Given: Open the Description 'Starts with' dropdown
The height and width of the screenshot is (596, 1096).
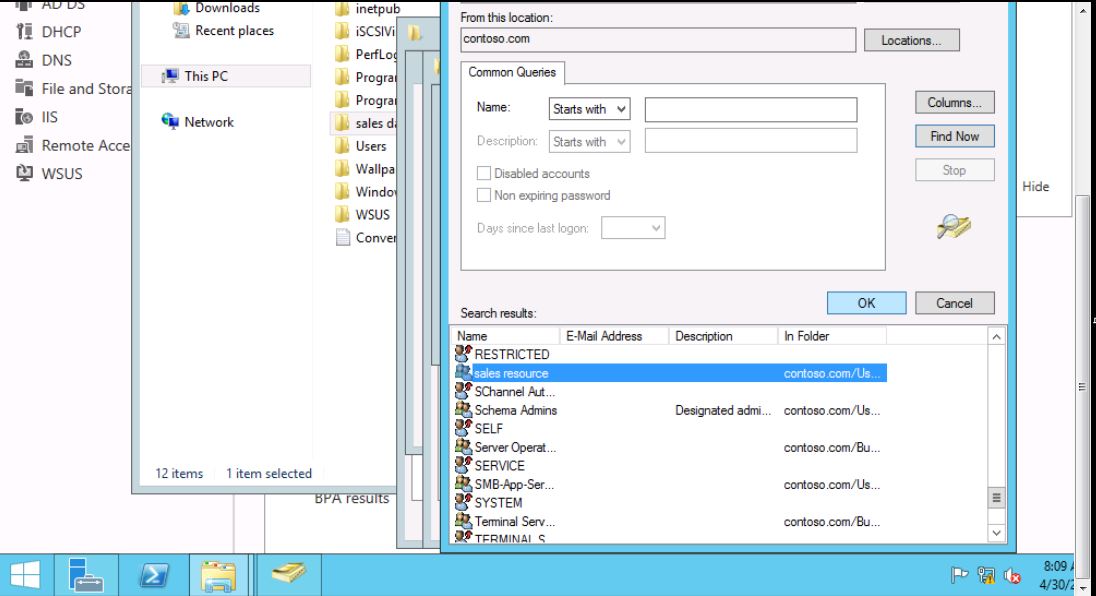Looking at the screenshot, I should click(x=589, y=142).
